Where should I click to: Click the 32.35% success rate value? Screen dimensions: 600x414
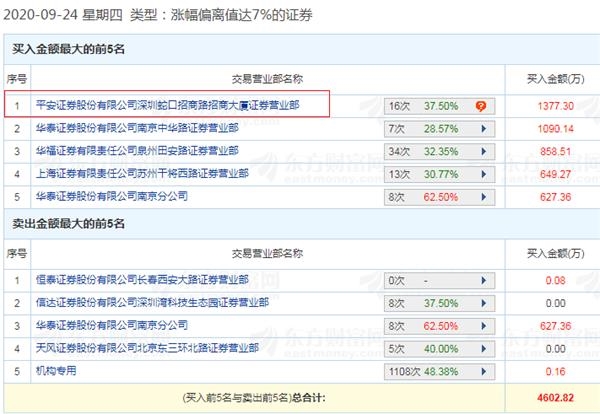[x=441, y=152]
